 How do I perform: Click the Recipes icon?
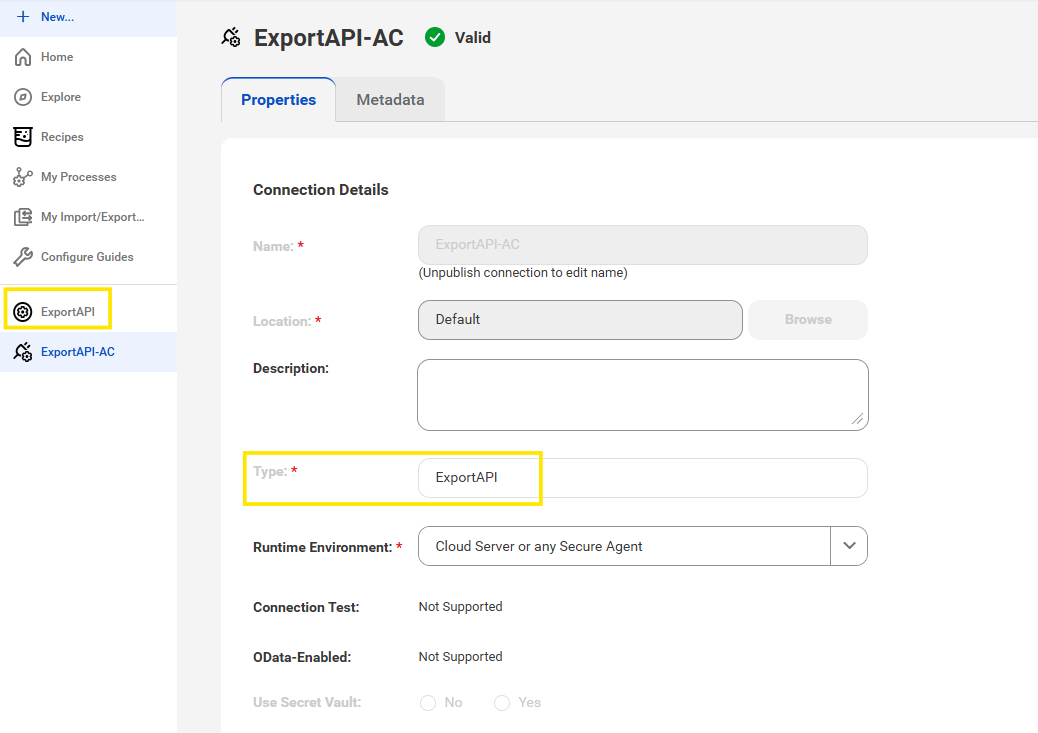point(23,137)
